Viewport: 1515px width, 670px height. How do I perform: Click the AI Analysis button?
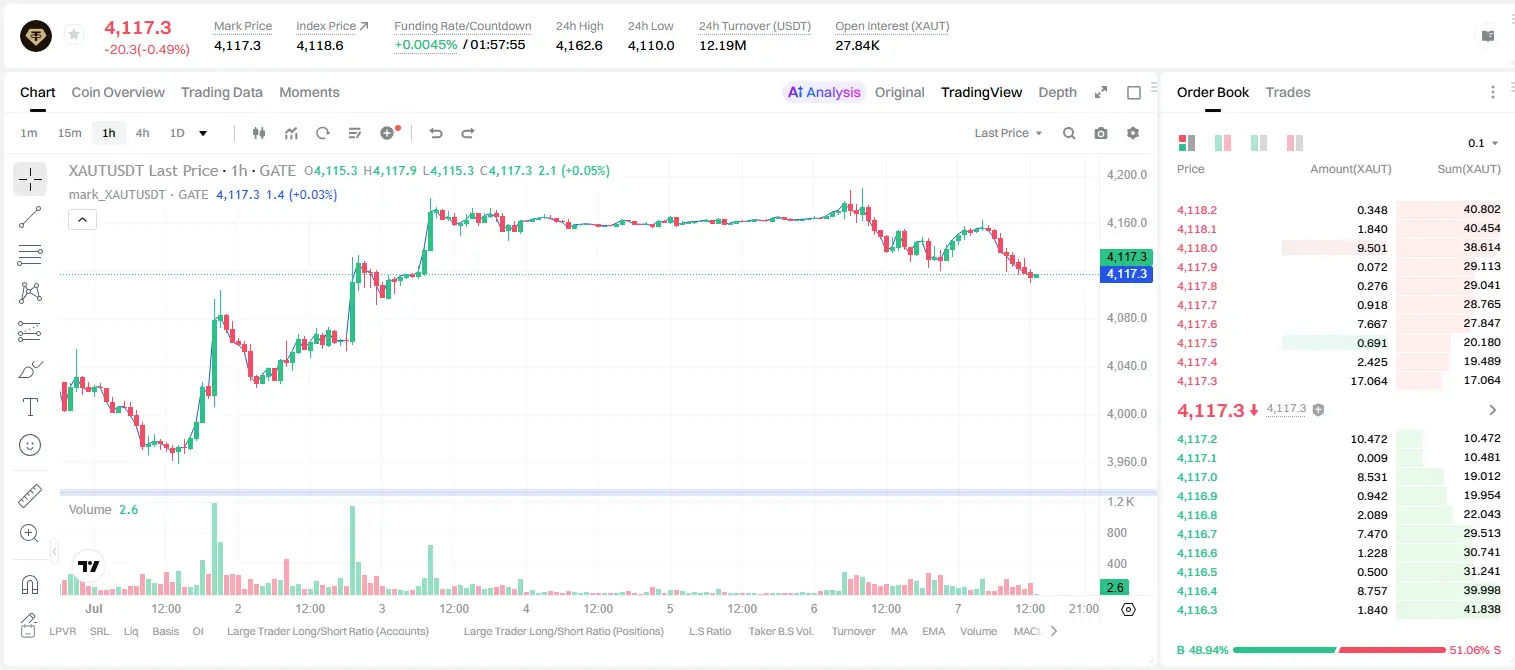pos(824,92)
